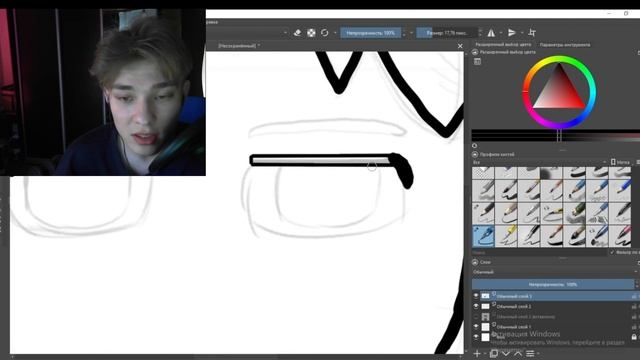The height and width of the screenshot is (360, 640).
Task: Hide the Фон background layer
Action: (x=476, y=337)
